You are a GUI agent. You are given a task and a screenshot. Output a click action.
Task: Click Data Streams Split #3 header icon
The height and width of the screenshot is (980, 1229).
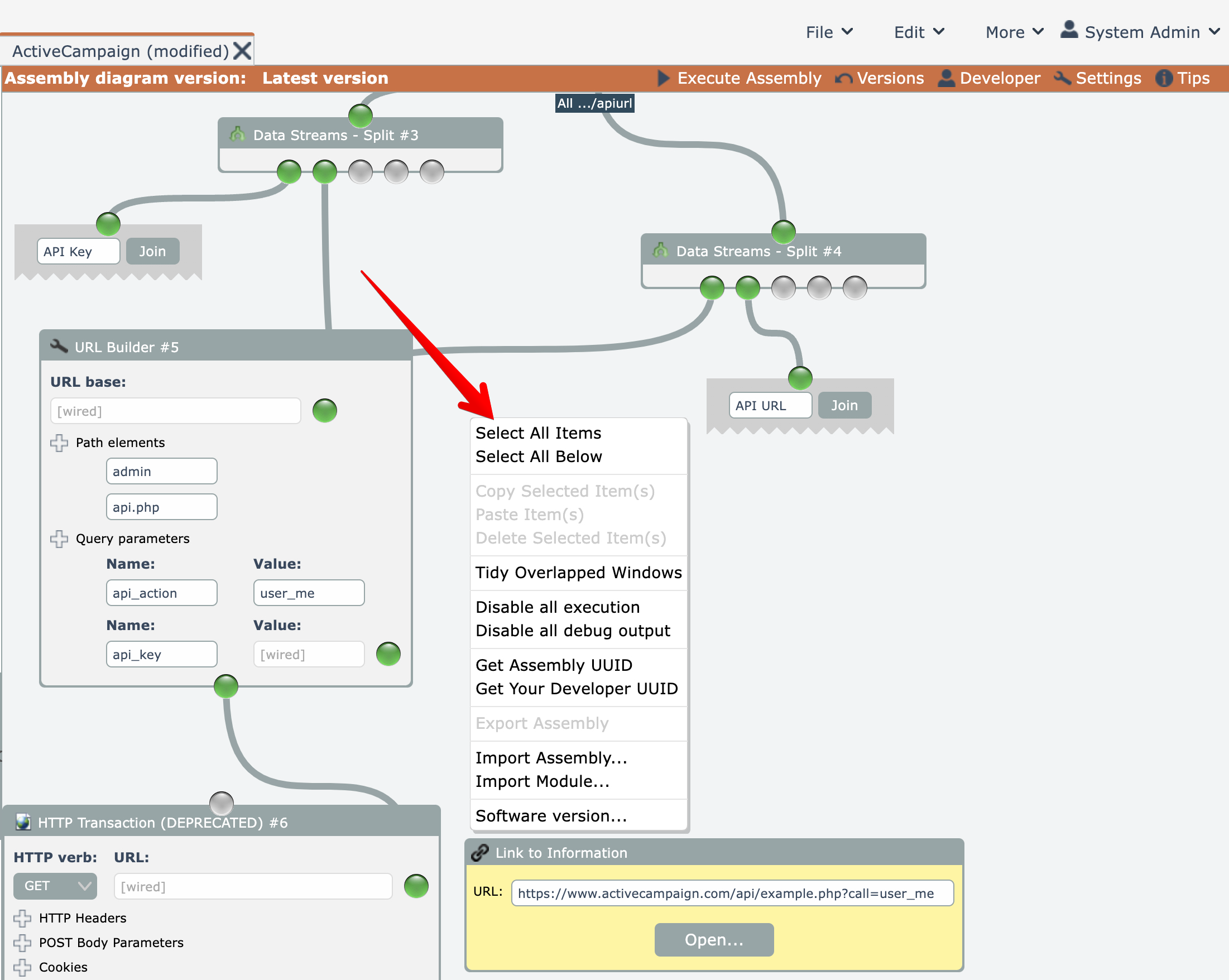coord(238,134)
